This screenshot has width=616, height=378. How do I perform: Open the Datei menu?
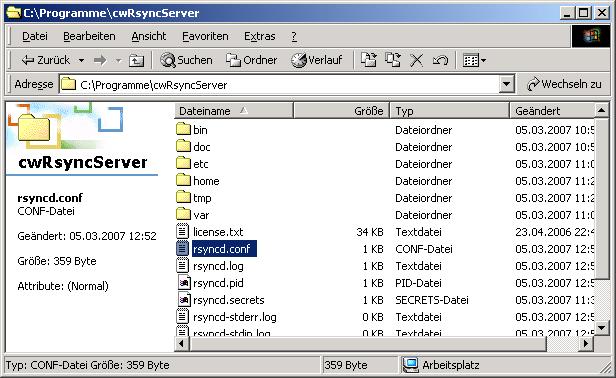click(35, 37)
